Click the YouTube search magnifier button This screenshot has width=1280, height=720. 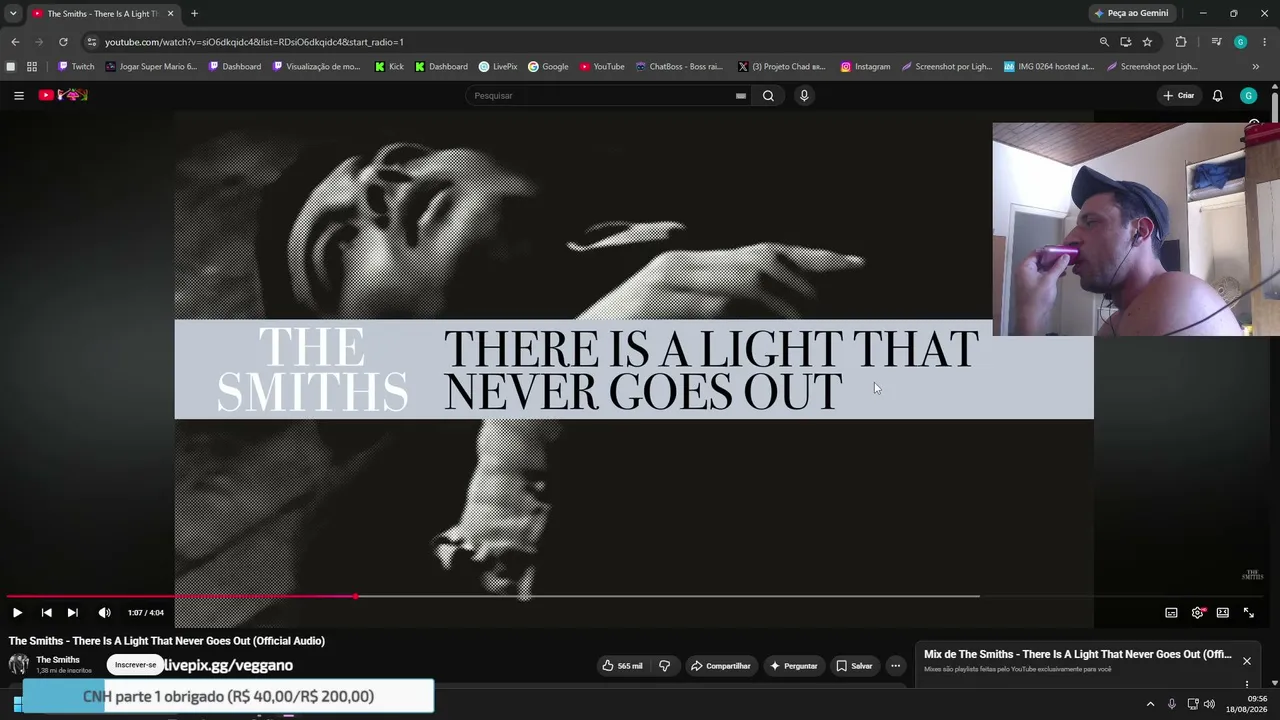click(768, 96)
